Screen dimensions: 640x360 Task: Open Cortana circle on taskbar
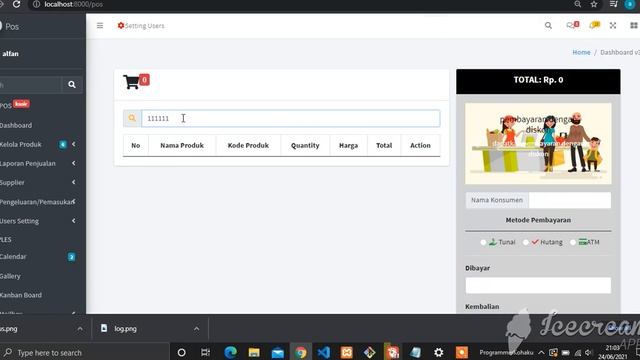[182, 352]
